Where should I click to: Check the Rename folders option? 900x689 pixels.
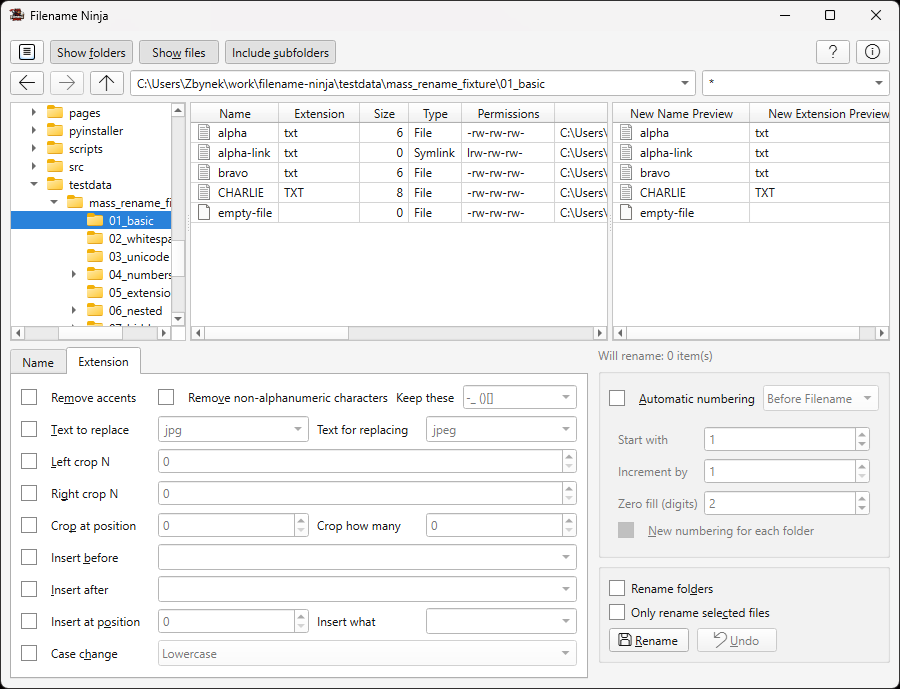[x=617, y=588]
